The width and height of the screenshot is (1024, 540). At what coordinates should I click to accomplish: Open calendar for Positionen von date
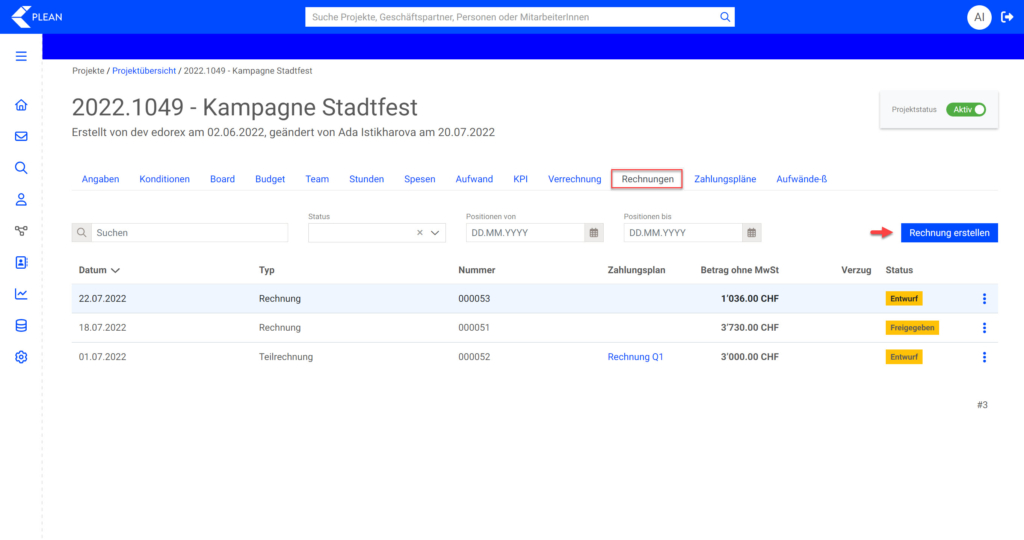click(x=594, y=233)
